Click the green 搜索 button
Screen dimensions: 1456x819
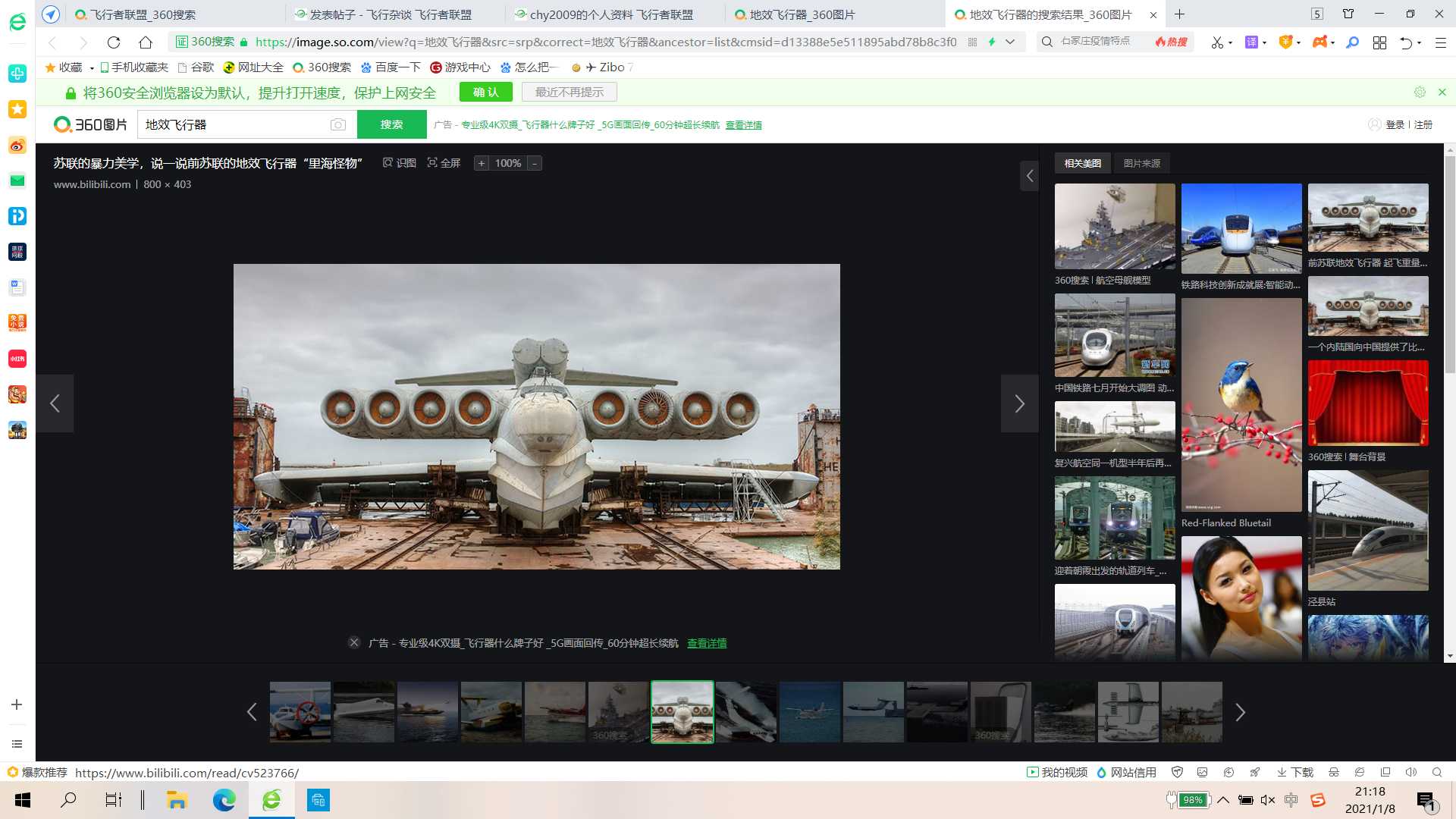point(391,124)
